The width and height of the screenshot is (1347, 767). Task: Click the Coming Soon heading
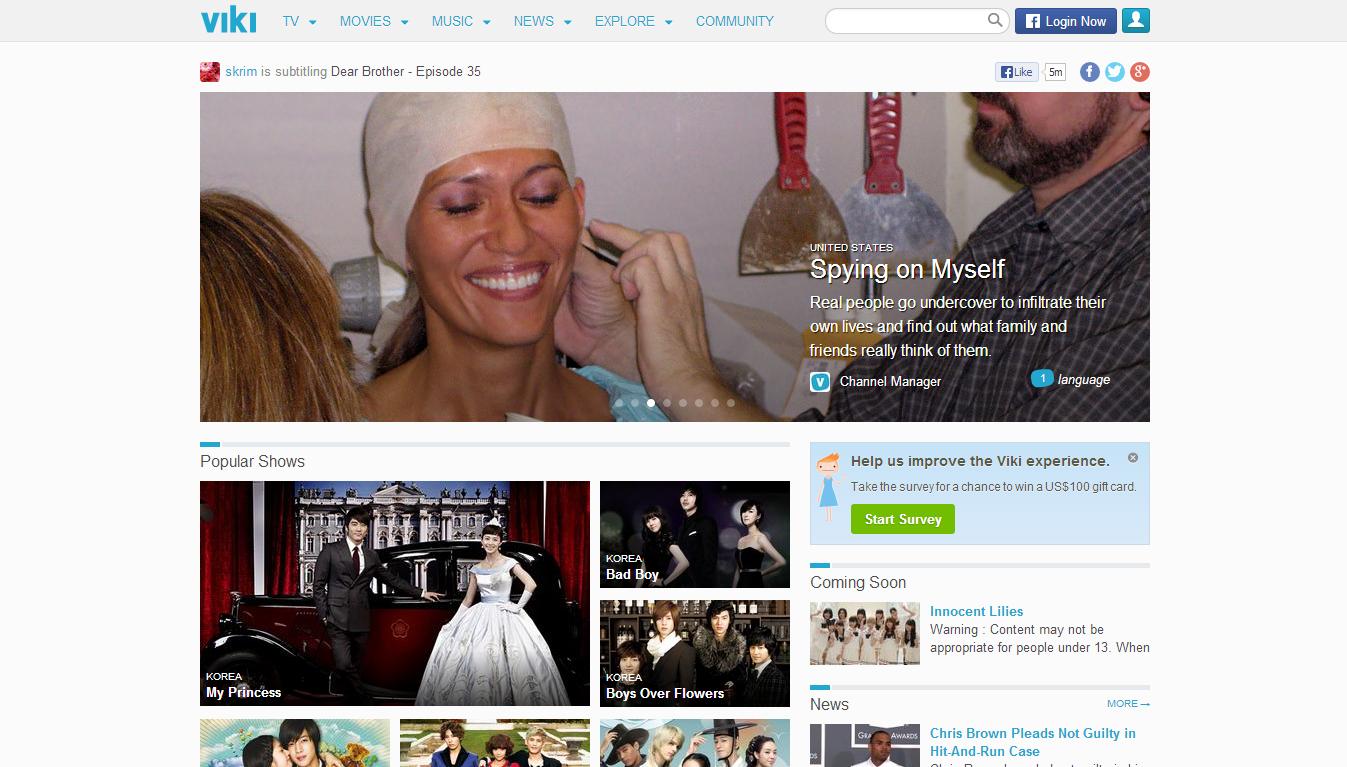pyautogui.click(x=858, y=582)
